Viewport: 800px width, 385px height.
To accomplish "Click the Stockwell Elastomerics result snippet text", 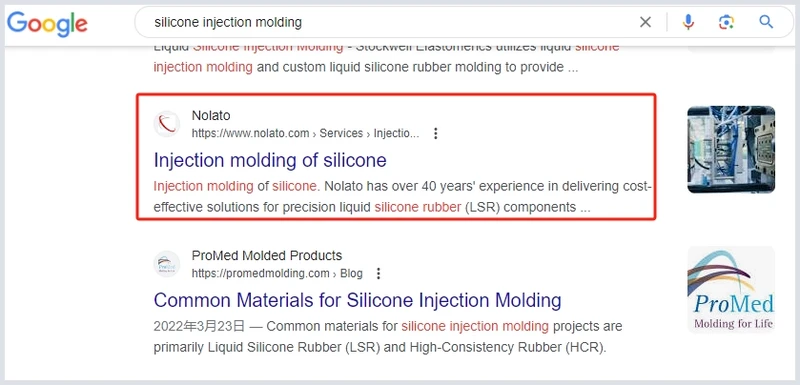I will tap(386, 57).
